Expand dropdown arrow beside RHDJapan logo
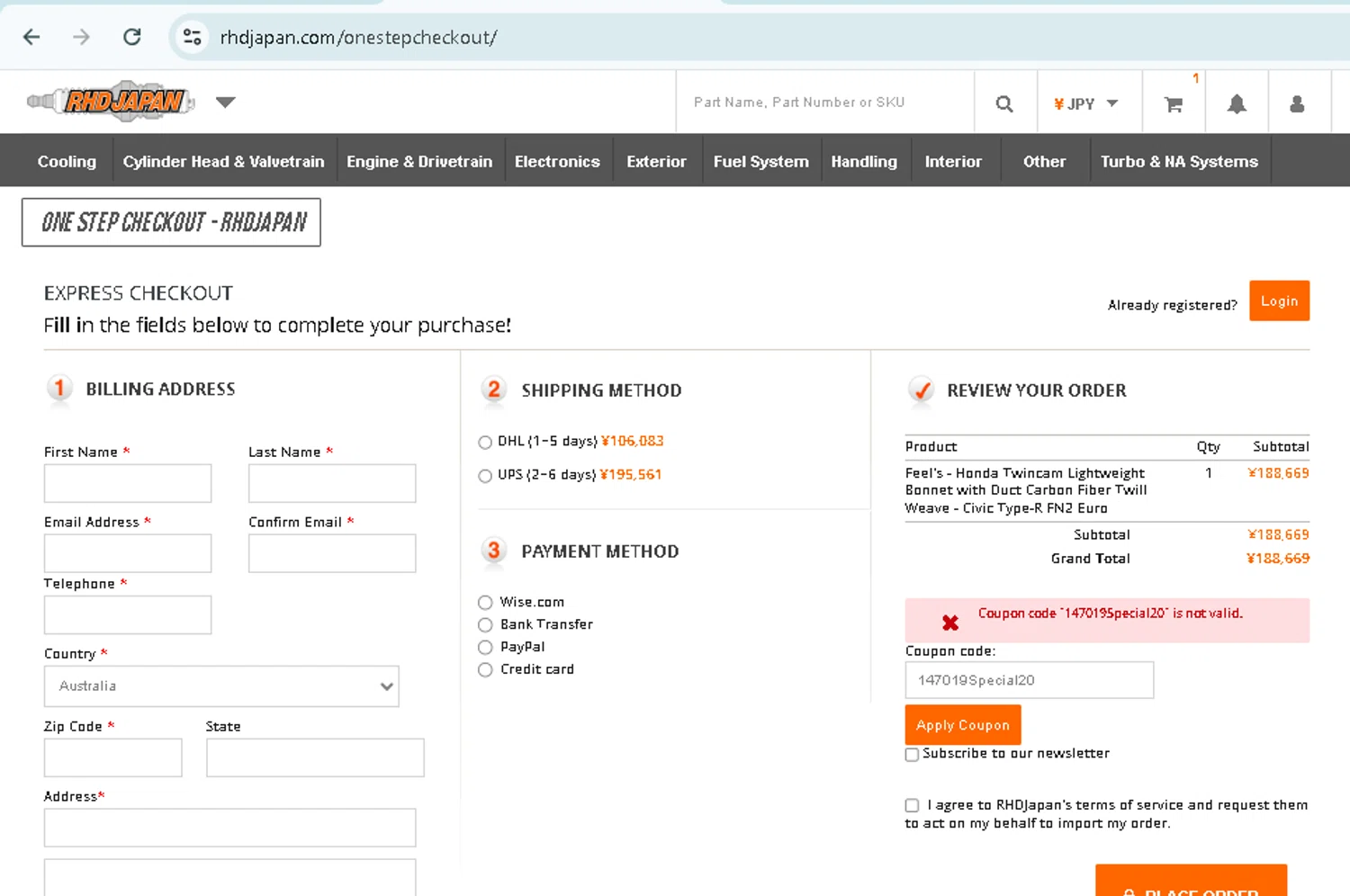1350x896 pixels. tap(226, 103)
